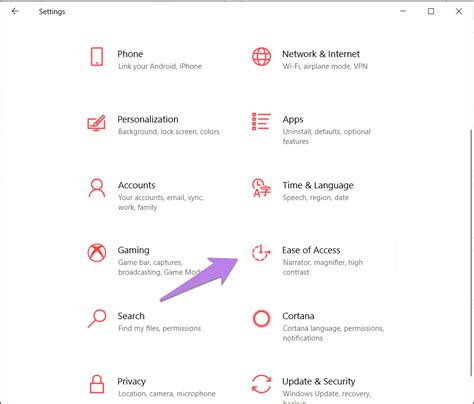The image size is (474, 404).
Task: Open the Ease of Access heading
Action: pyautogui.click(x=311, y=250)
